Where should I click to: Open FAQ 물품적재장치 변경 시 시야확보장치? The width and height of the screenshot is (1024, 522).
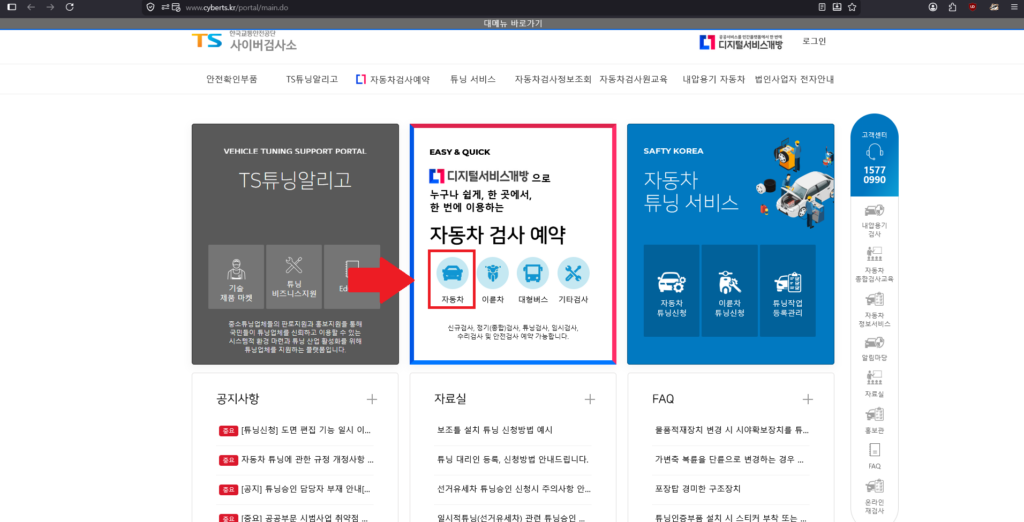[731, 431]
